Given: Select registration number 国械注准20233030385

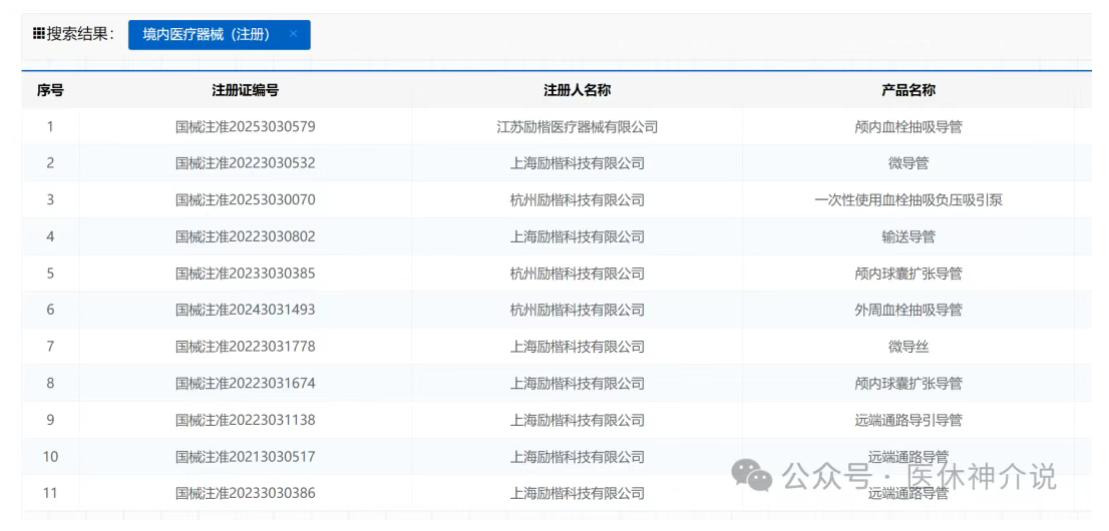Looking at the screenshot, I should point(245,274).
